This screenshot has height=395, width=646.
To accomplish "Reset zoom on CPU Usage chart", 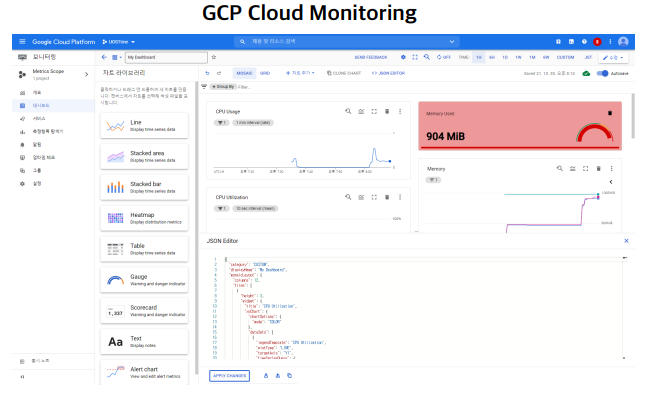I will tap(348, 112).
